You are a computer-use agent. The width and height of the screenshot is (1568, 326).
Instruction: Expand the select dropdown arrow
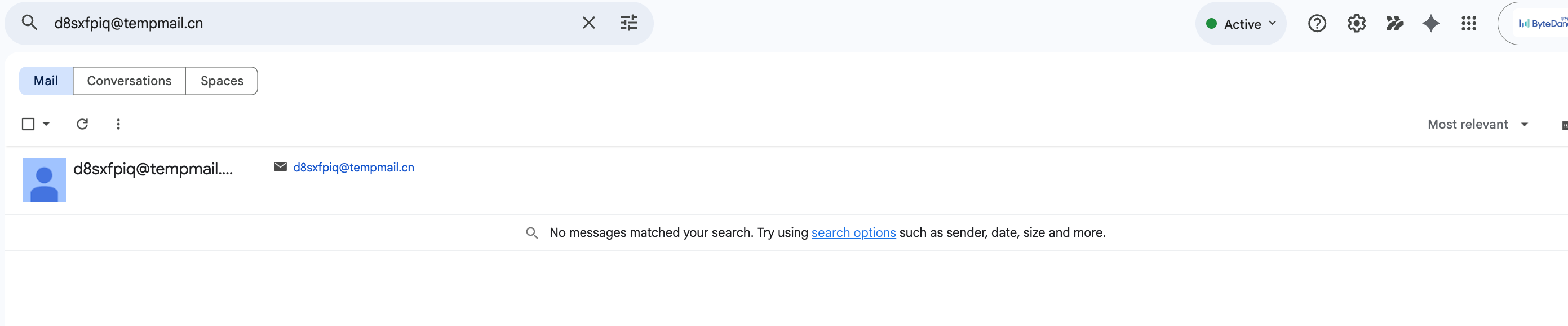point(46,124)
